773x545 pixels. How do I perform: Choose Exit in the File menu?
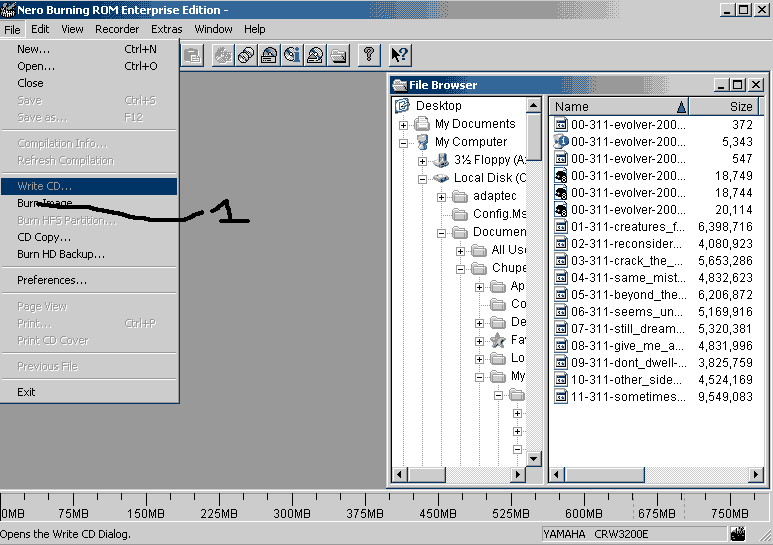tap(89, 392)
